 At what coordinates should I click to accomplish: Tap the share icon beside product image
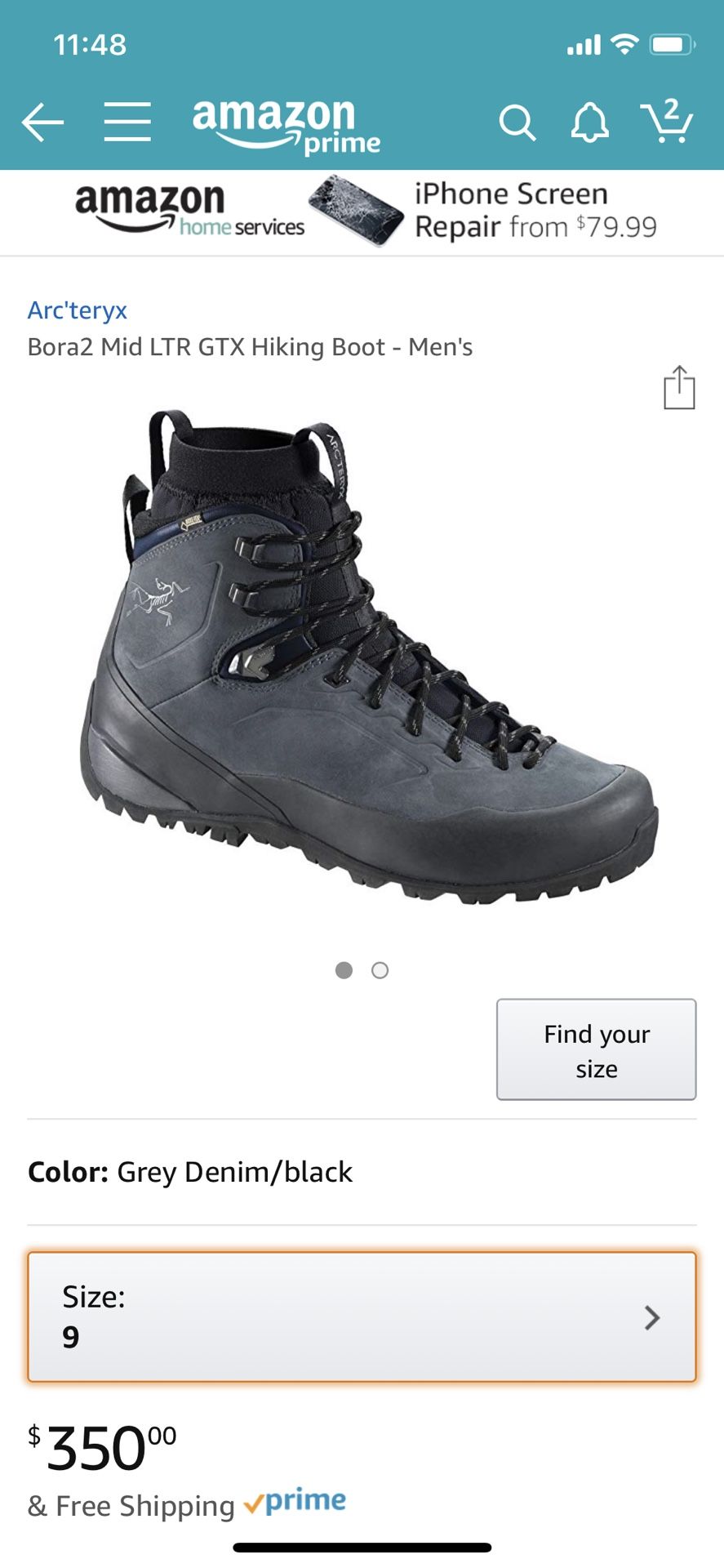click(x=679, y=387)
